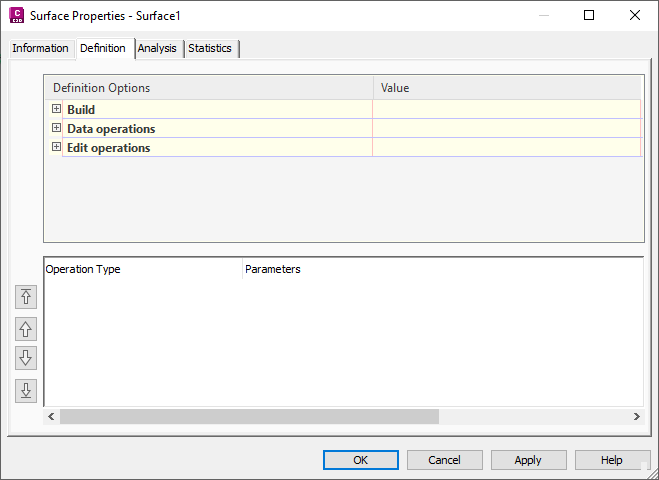Switch to the Information tab
659x480 pixels.
41,48
